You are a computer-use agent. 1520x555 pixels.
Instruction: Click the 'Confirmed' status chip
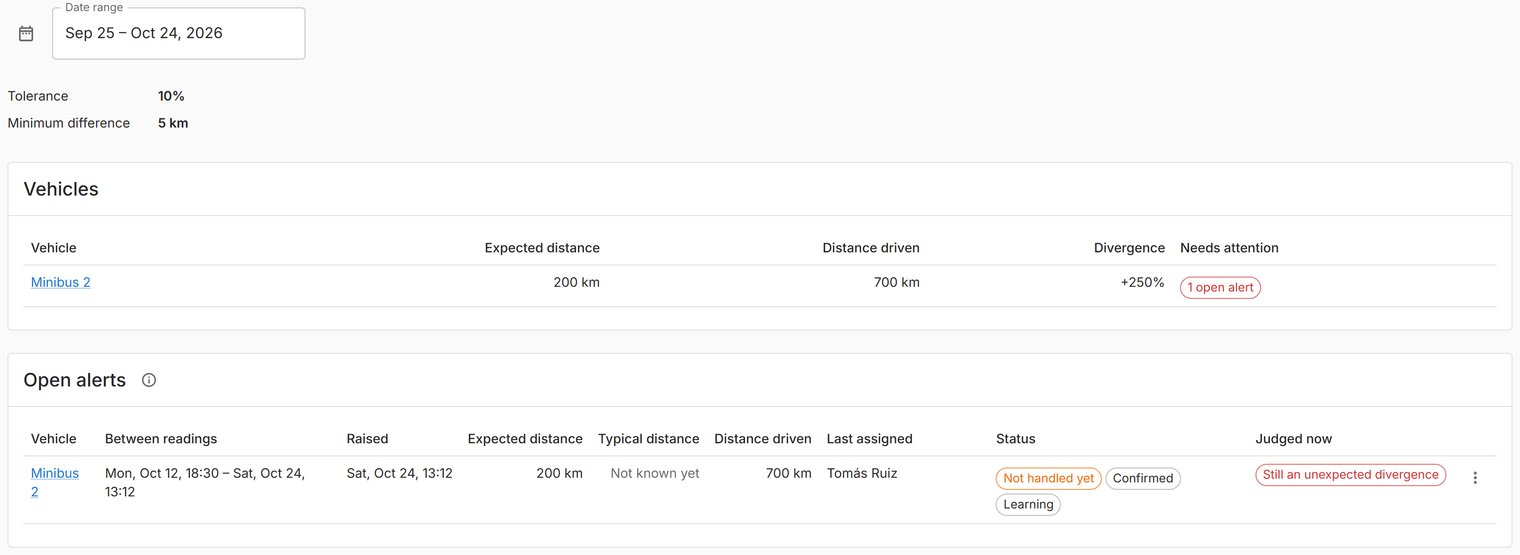pyautogui.click(x=1143, y=478)
